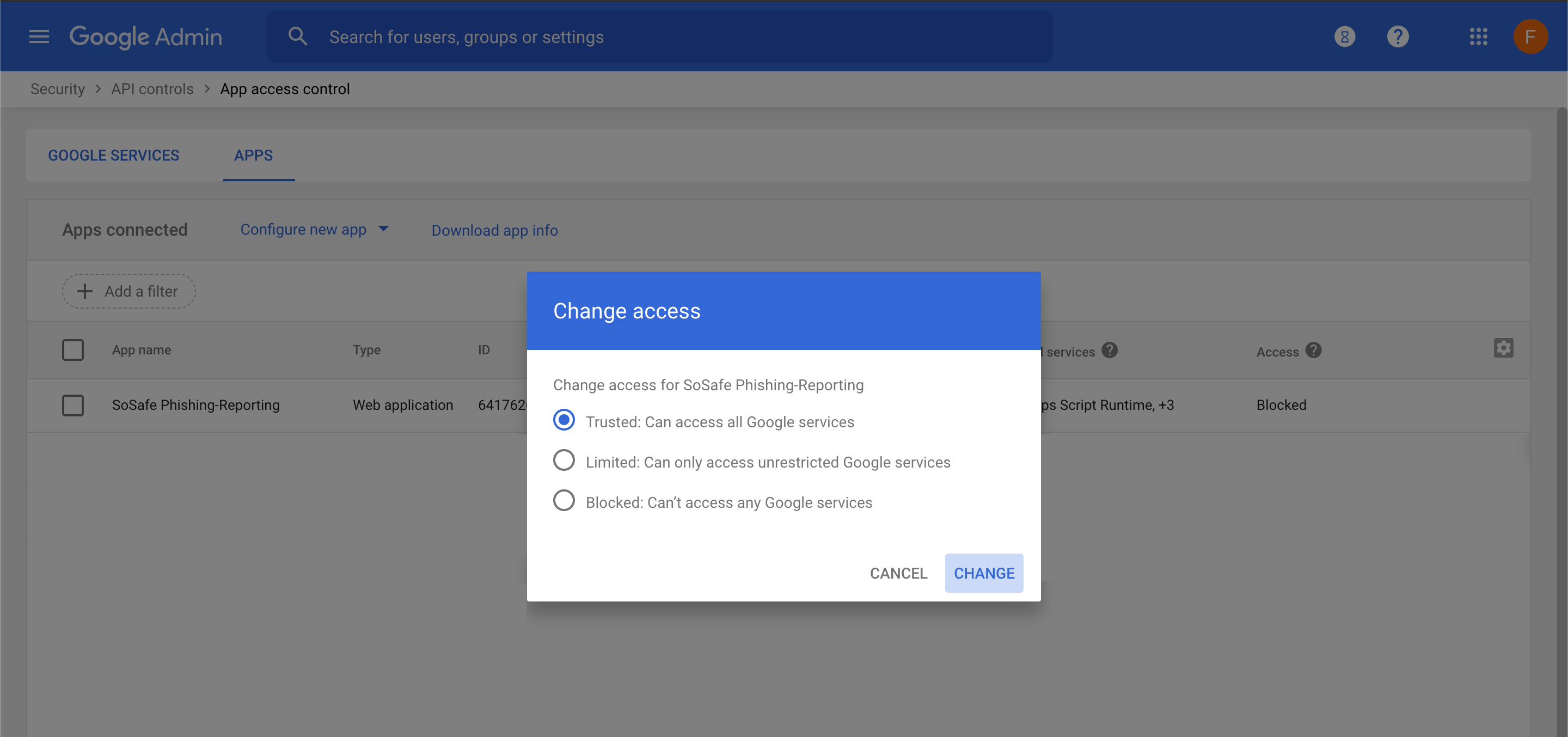Image resolution: width=1568 pixels, height=737 pixels.
Task: Click the Apps connected heading
Action: [x=125, y=230]
